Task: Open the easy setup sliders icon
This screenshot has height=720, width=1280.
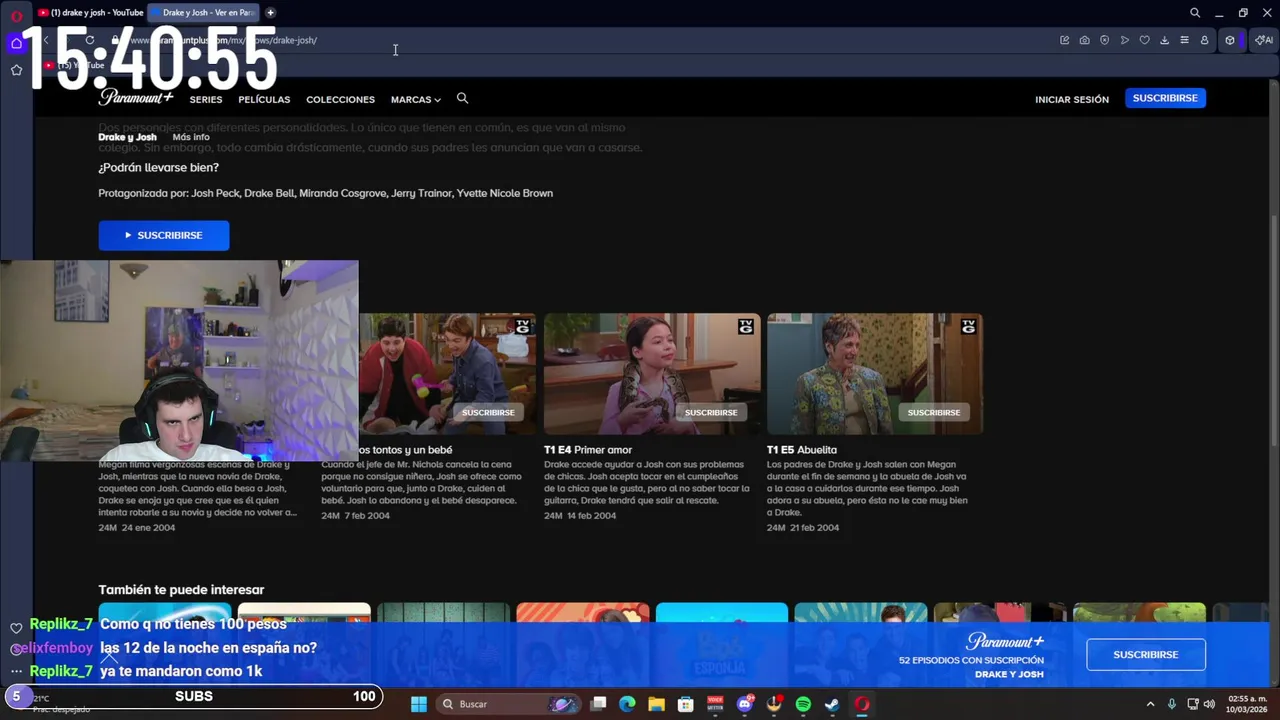Action: click(x=1185, y=40)
